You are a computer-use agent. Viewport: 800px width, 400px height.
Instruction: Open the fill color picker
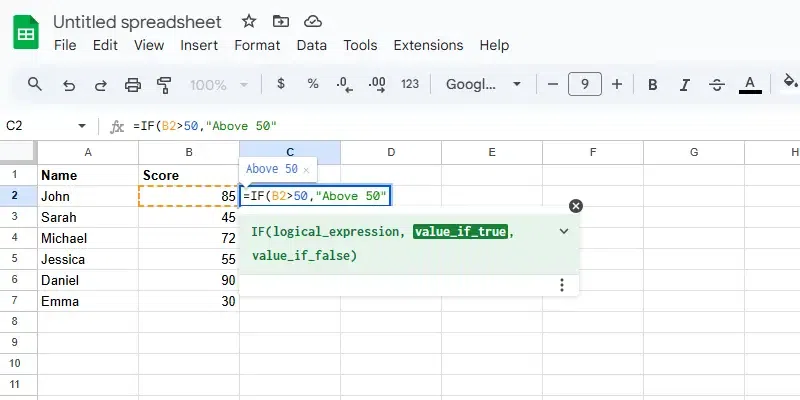click(790, 83)
